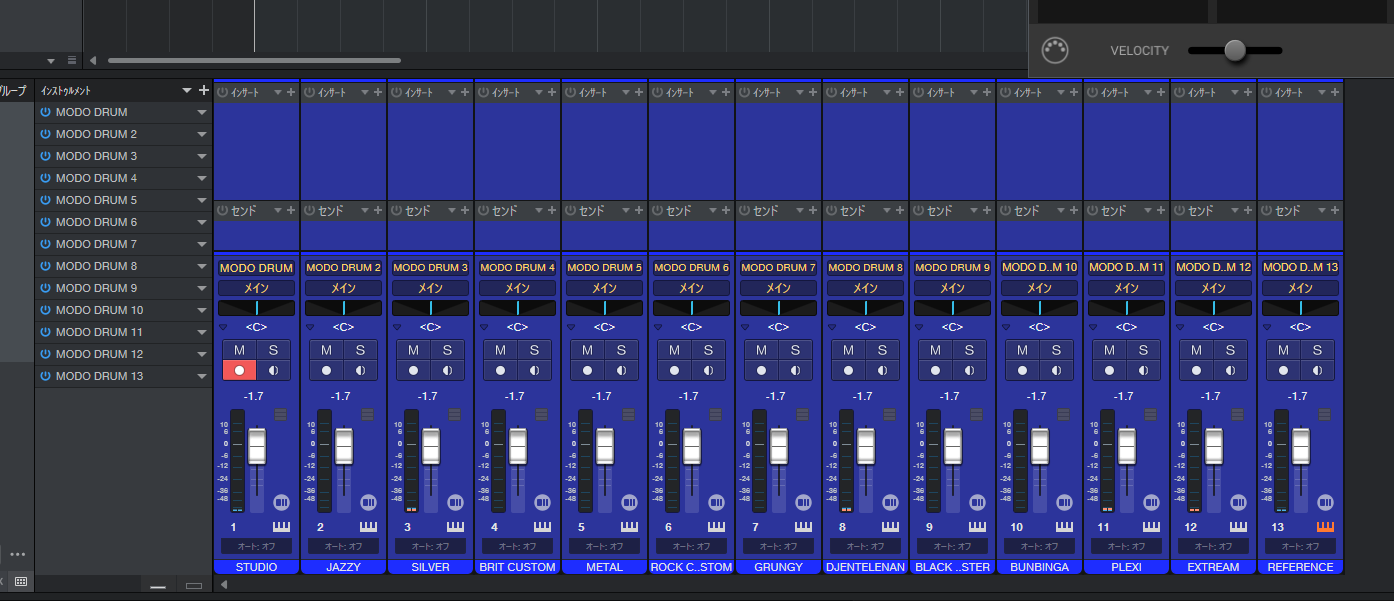
Task: Switch mixer to the large view icon
Action: (x=194, y=586)
